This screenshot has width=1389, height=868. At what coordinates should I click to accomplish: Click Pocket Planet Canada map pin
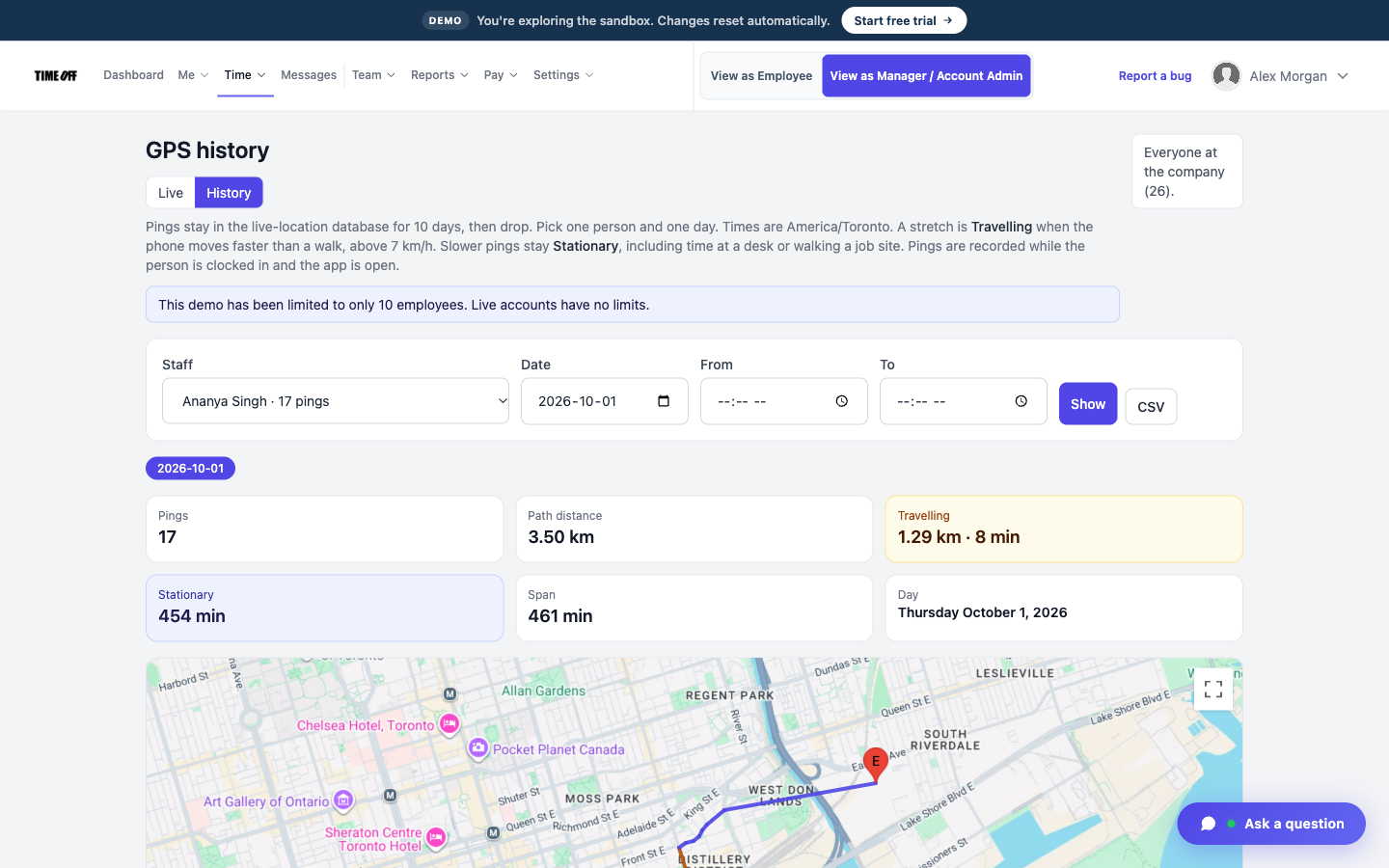pos(478,748)
